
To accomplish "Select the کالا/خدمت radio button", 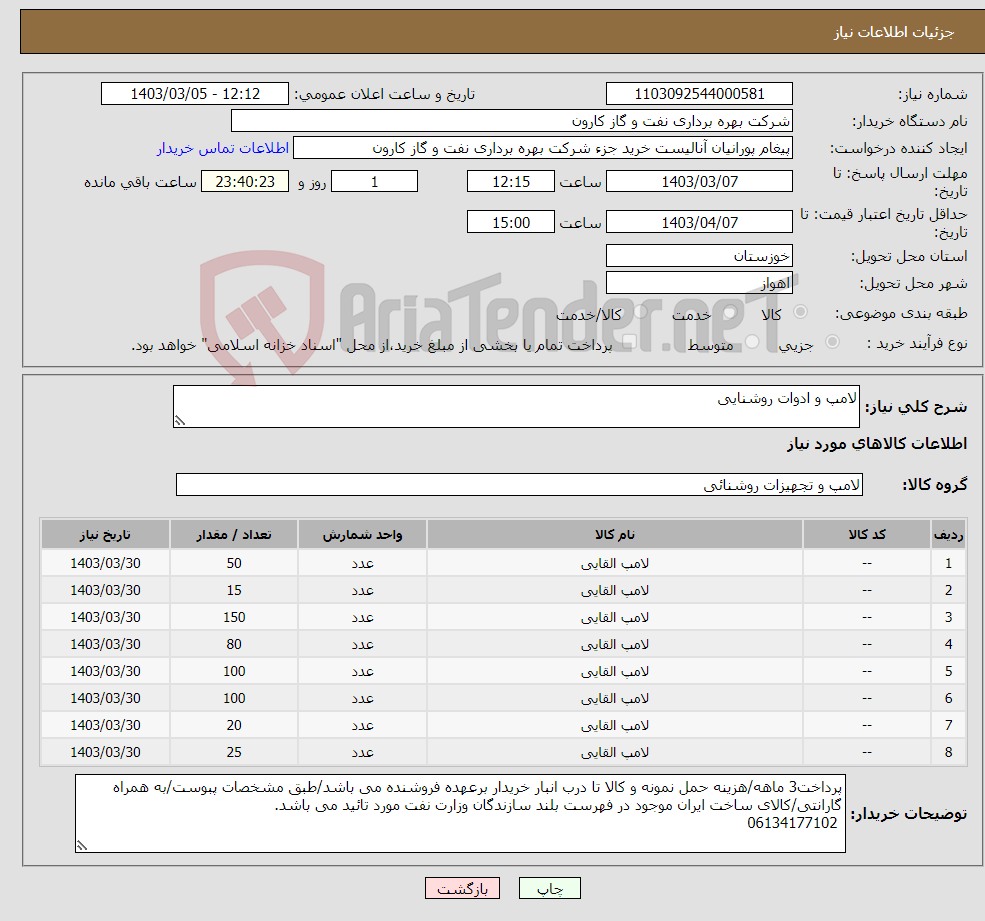I will coord(640,312).
